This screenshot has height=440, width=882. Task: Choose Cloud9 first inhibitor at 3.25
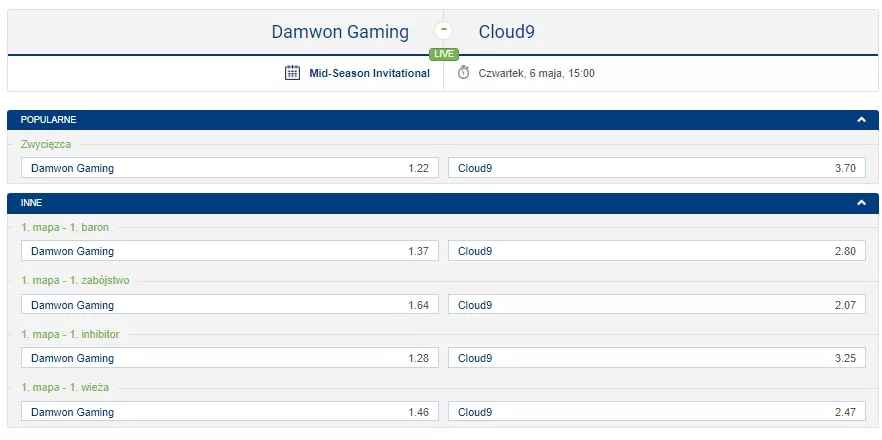coord(656,358)
